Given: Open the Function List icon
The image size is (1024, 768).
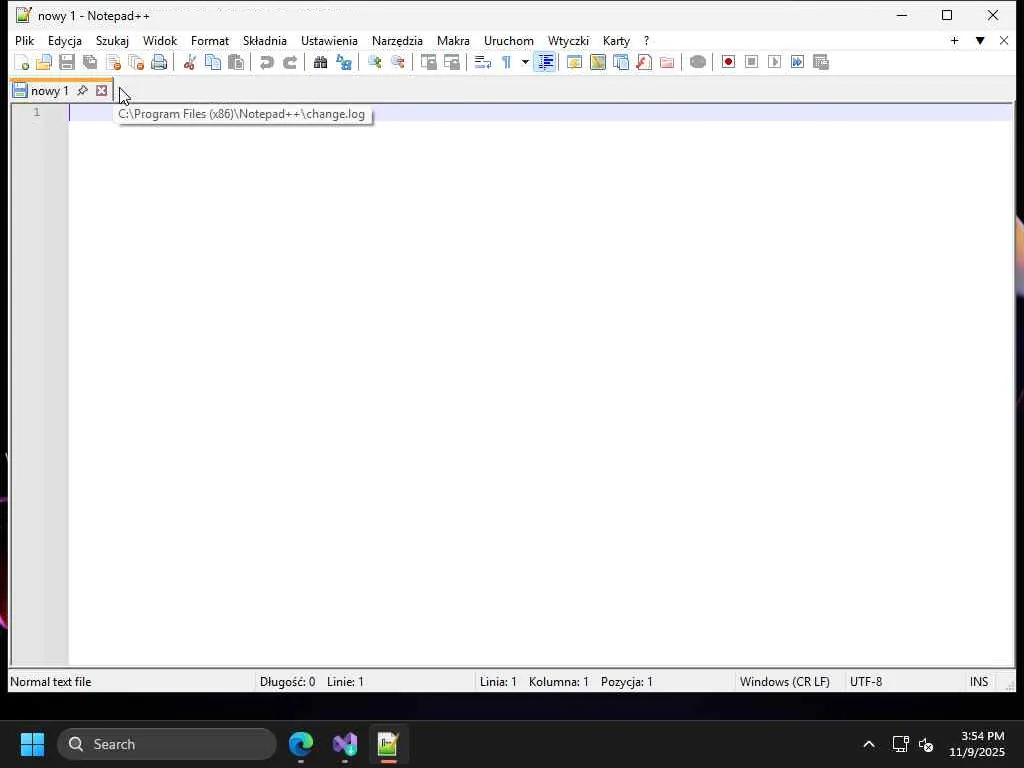Looking at the screenshot, I should tap(644, 63).
